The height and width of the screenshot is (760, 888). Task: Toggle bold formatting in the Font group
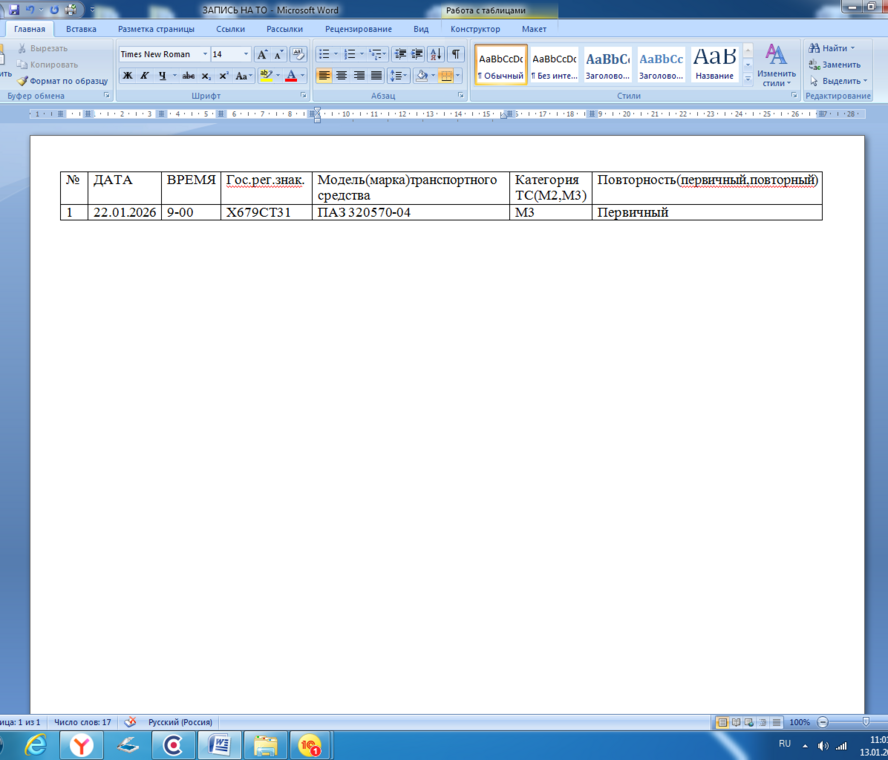tap(127, 76)
